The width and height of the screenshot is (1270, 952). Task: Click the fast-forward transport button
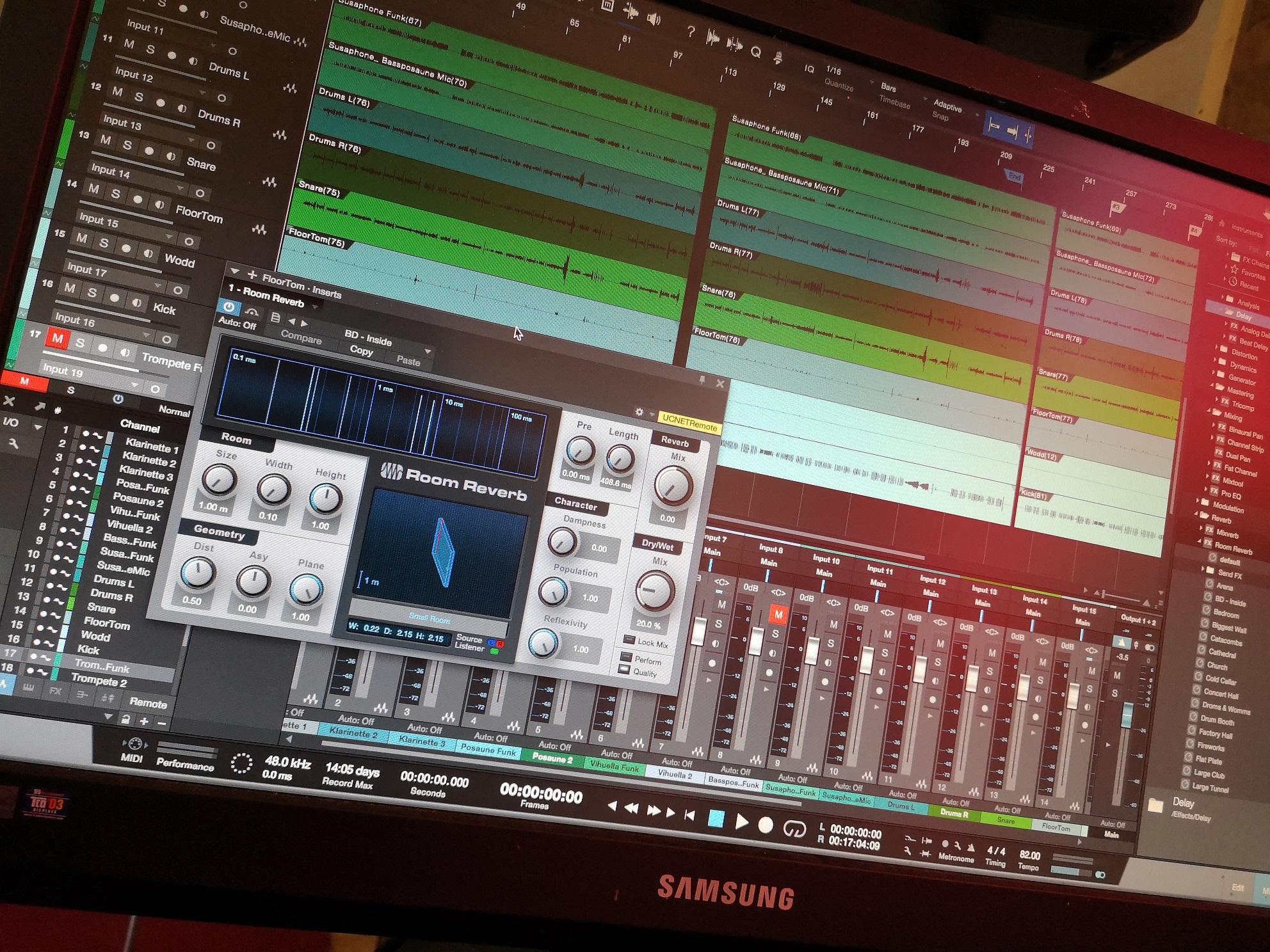pyautogui.click(x=654, y=811)
